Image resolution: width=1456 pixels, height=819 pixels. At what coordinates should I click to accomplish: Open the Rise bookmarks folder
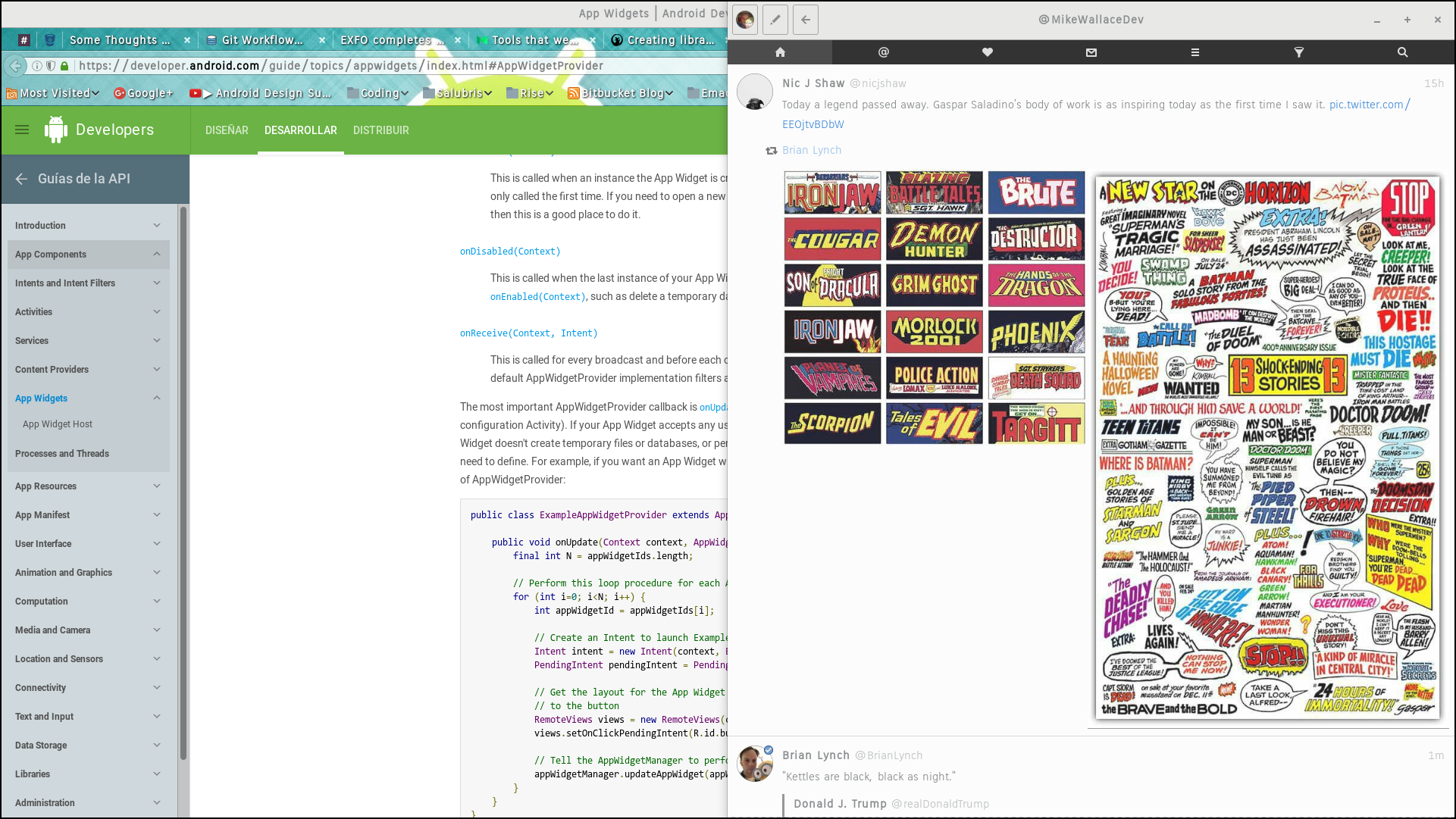coord(530,93)
